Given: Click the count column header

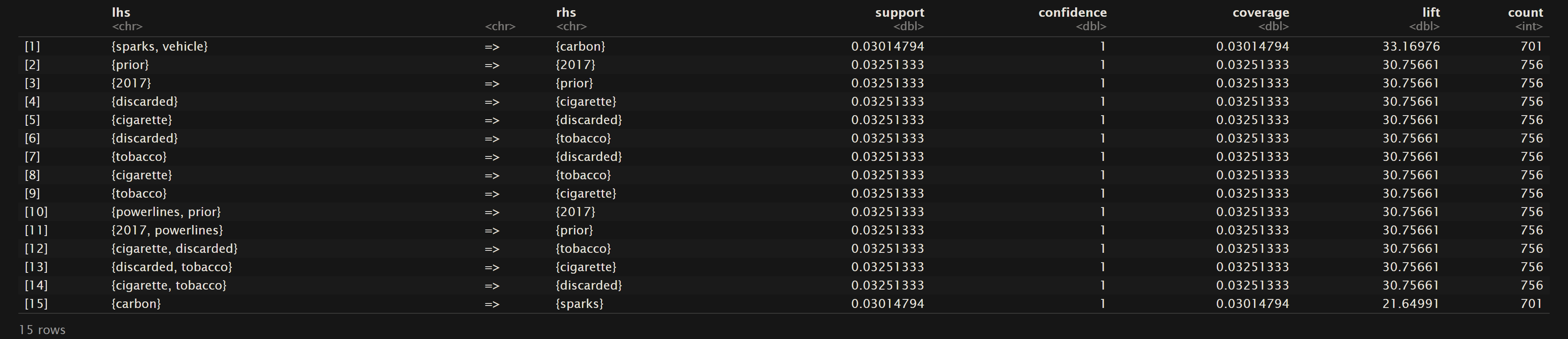Looking at the screenshot, I should click(1526, 12).
